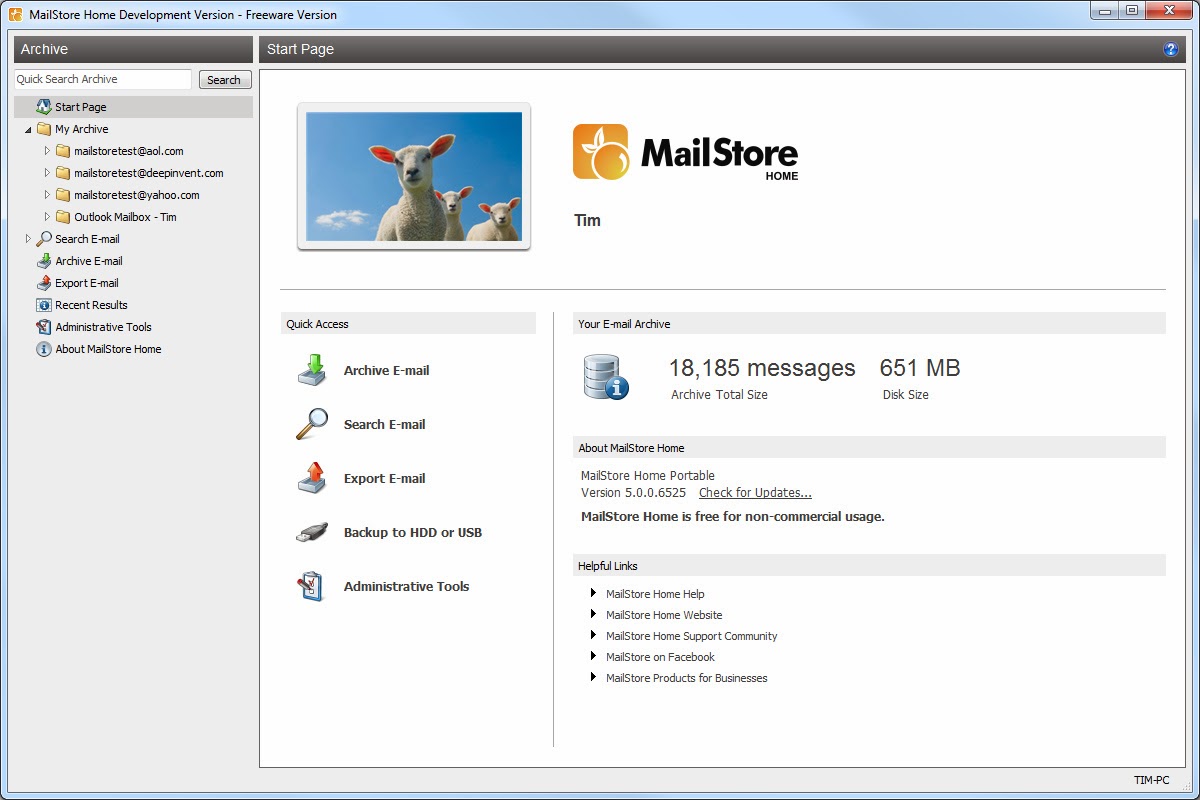Click Archive E-mail Quick Access link
Screen dimensions: 1200x800
(x=386, y=370)
